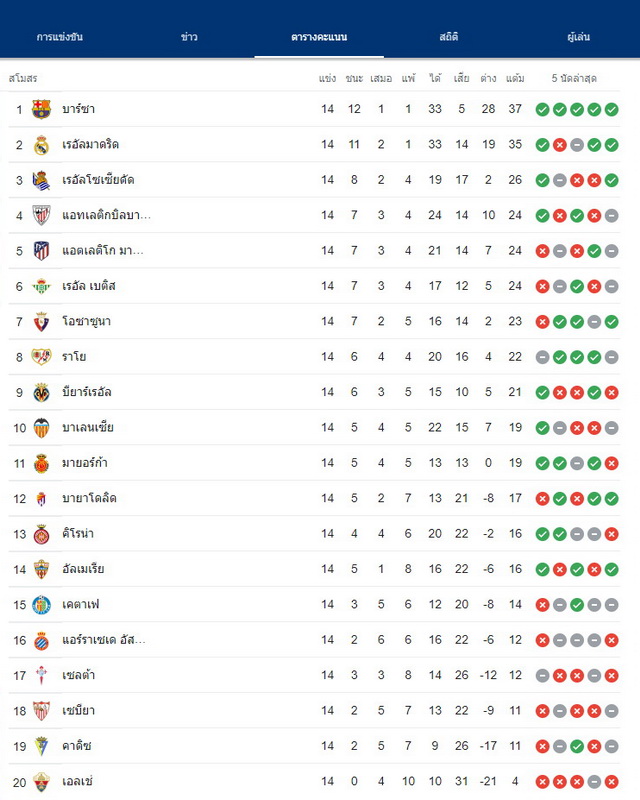Open the เรอัลมาดริด team link
640x800 pixels.
(x=90, y=144)
